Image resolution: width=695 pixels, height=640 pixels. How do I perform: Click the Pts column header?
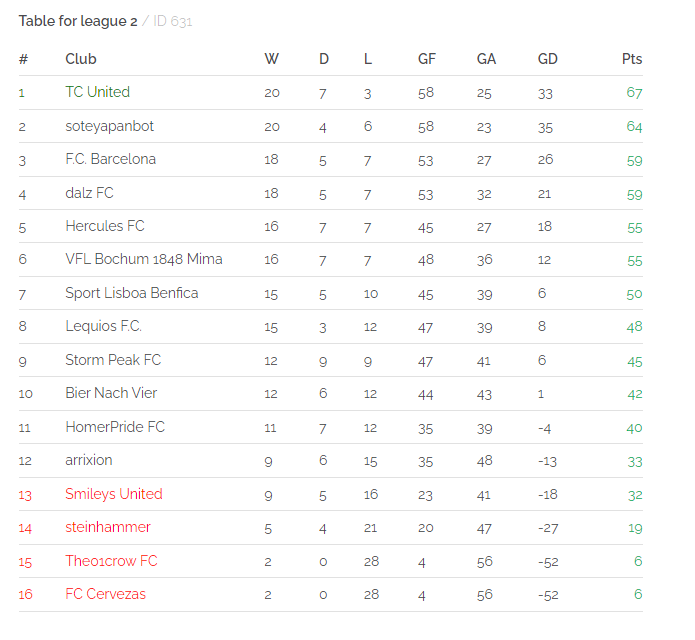[632, 59]
